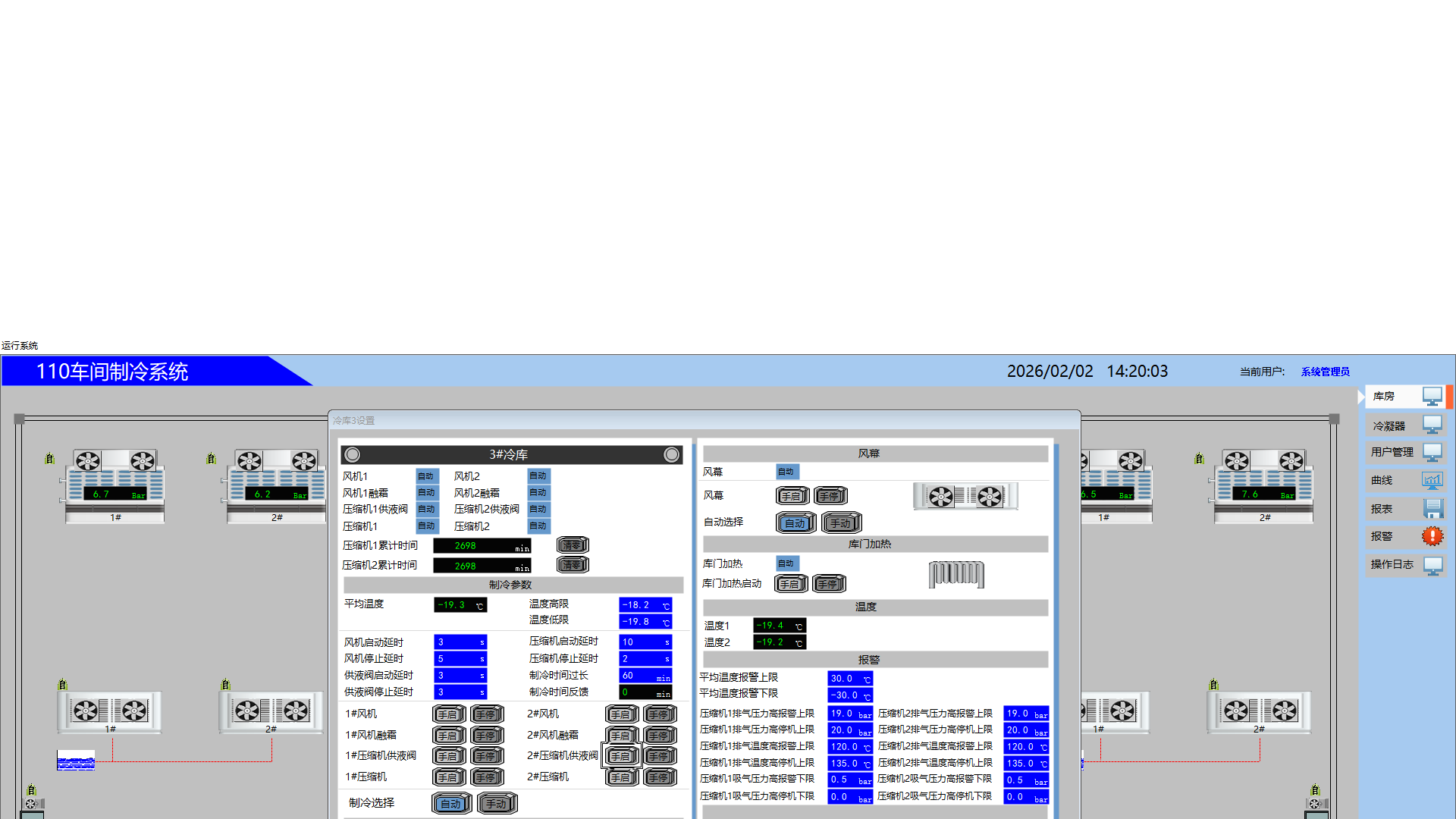Image resolution: width=1456 pixels, height=819 pixels.
Task: Set 制冷选择 to 手动 mode
Action: [497, 803]
